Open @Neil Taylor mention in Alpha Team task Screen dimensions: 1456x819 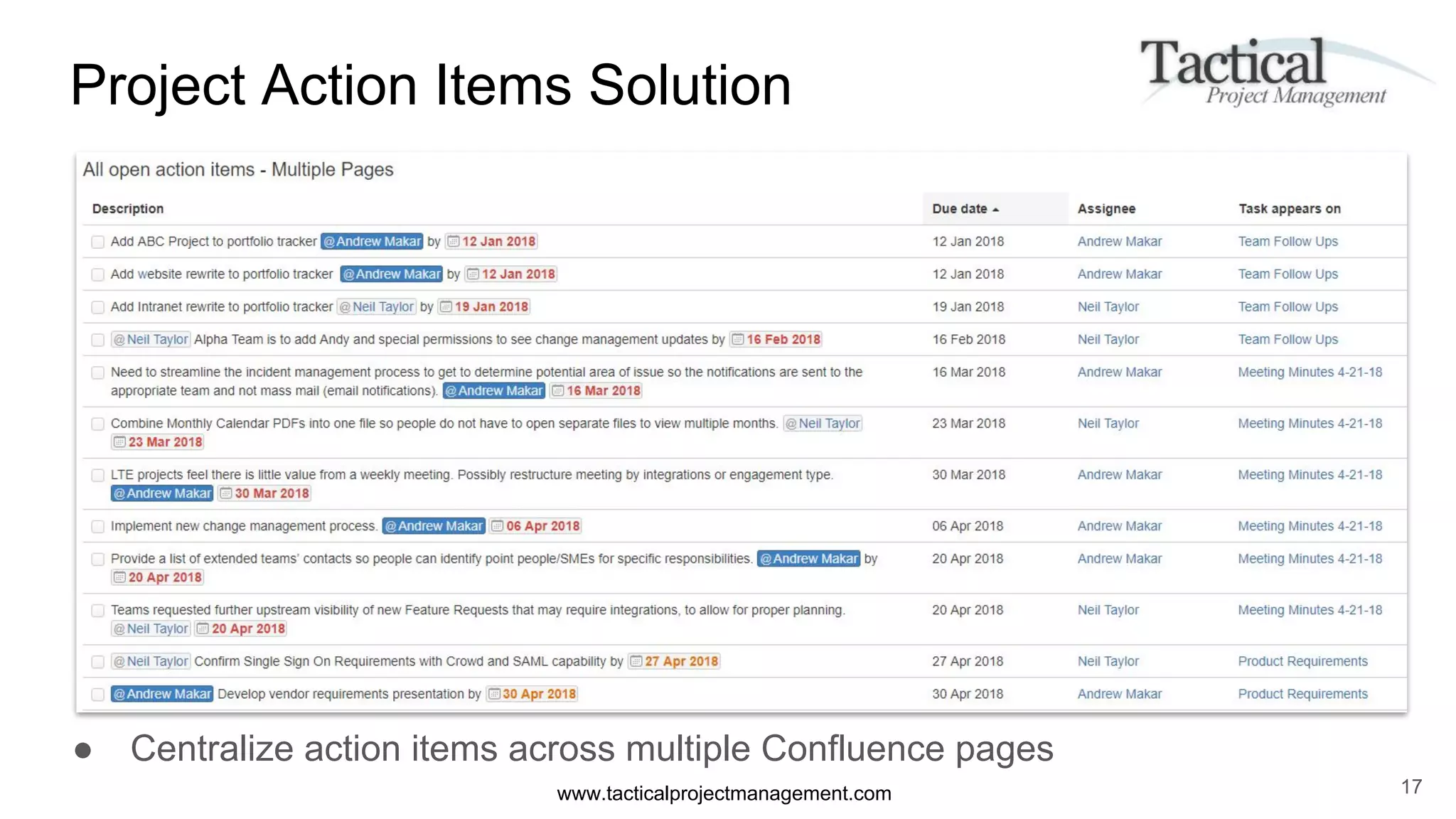pos(151,340)
